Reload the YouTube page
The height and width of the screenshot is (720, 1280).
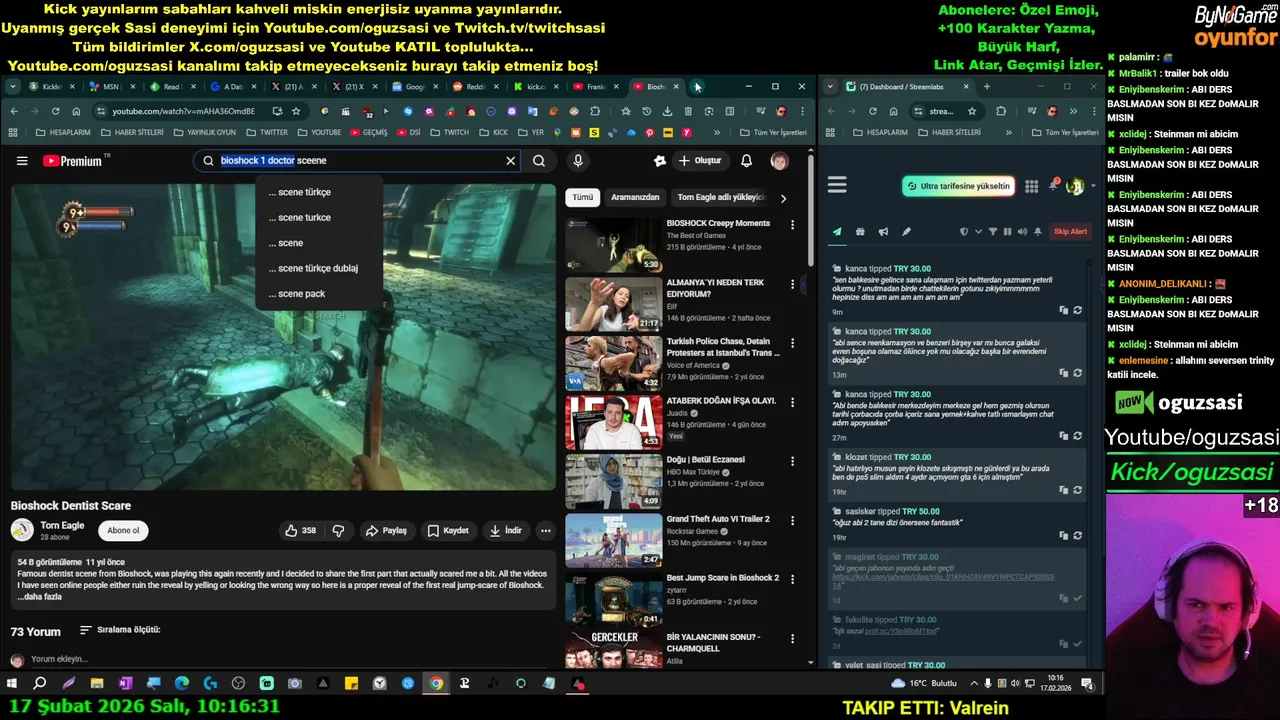coord(55,111)
